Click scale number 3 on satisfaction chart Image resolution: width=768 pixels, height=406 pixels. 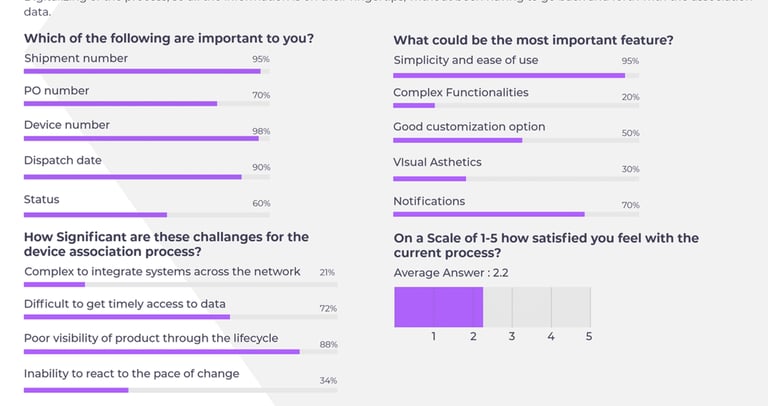(511, 337)
